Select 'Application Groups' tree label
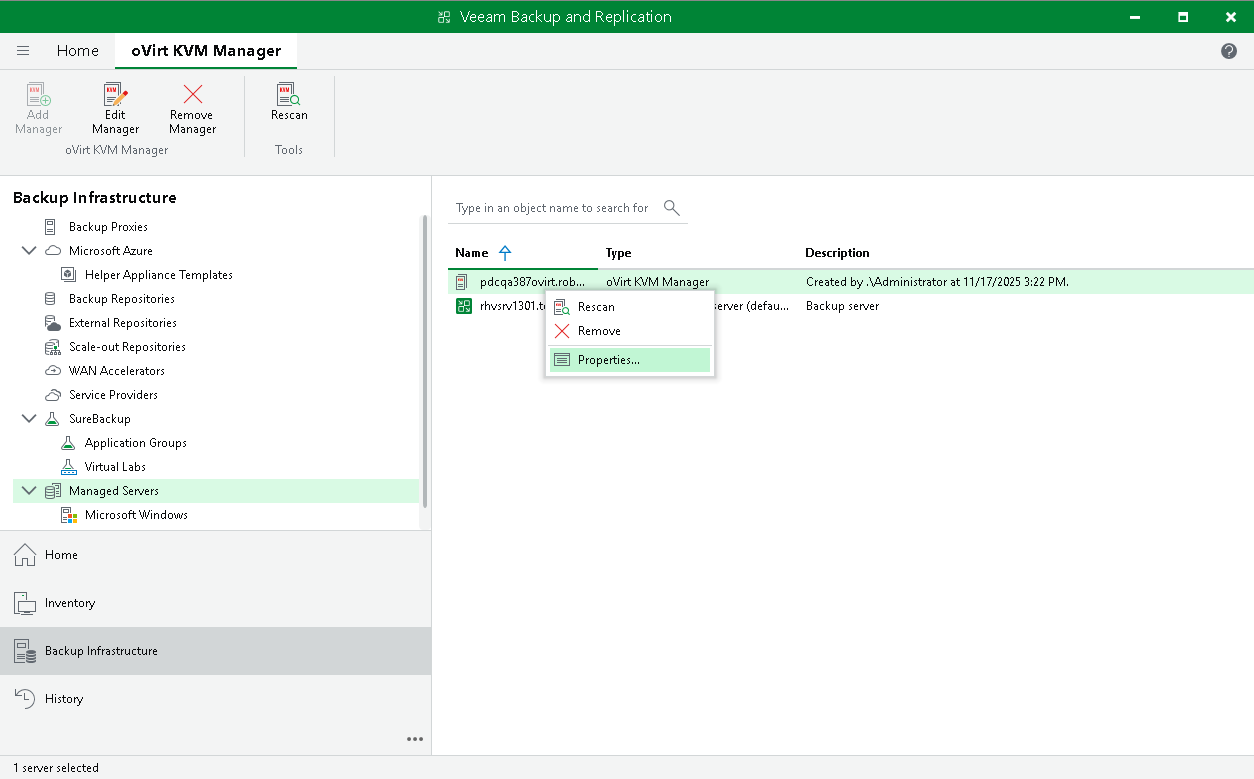This screenshot has height=779, width=1254. click(136, 443)
